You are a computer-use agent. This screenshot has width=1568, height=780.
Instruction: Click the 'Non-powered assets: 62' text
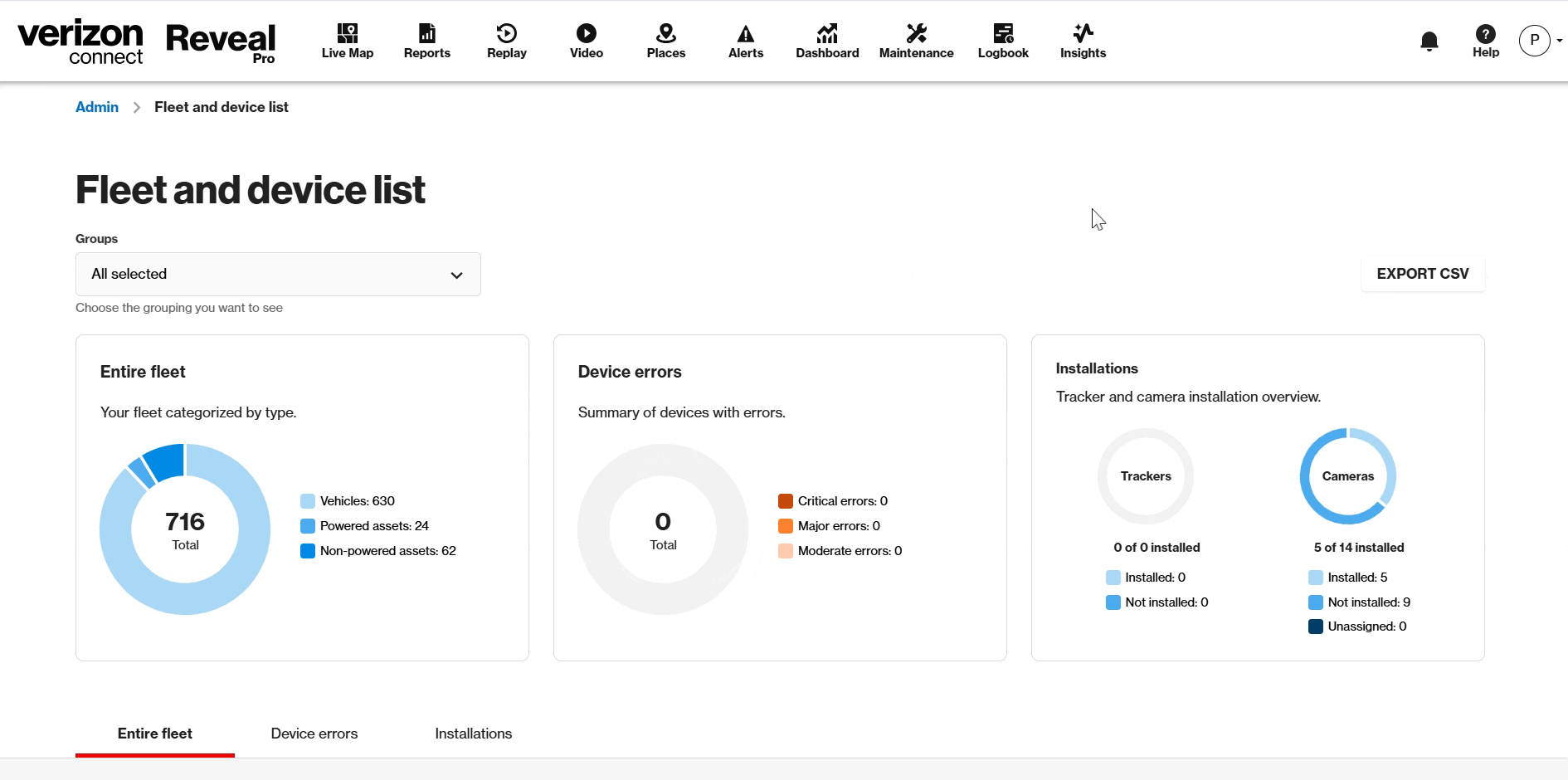click(x=388, y=551)
